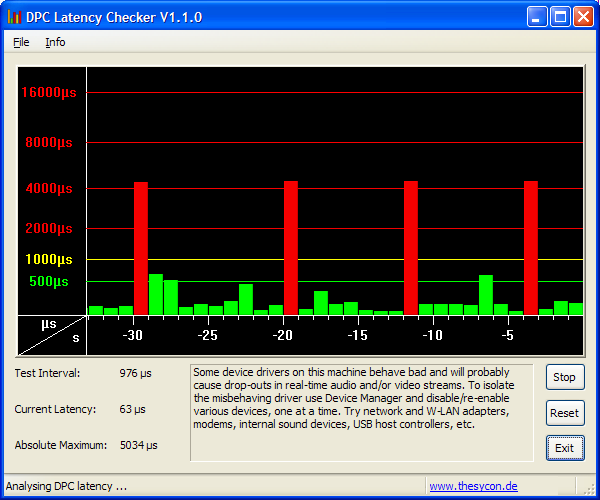Viewport: 600px width, 500px height.
Task: Click the -5 time axis label
Action: pos(507,336)
